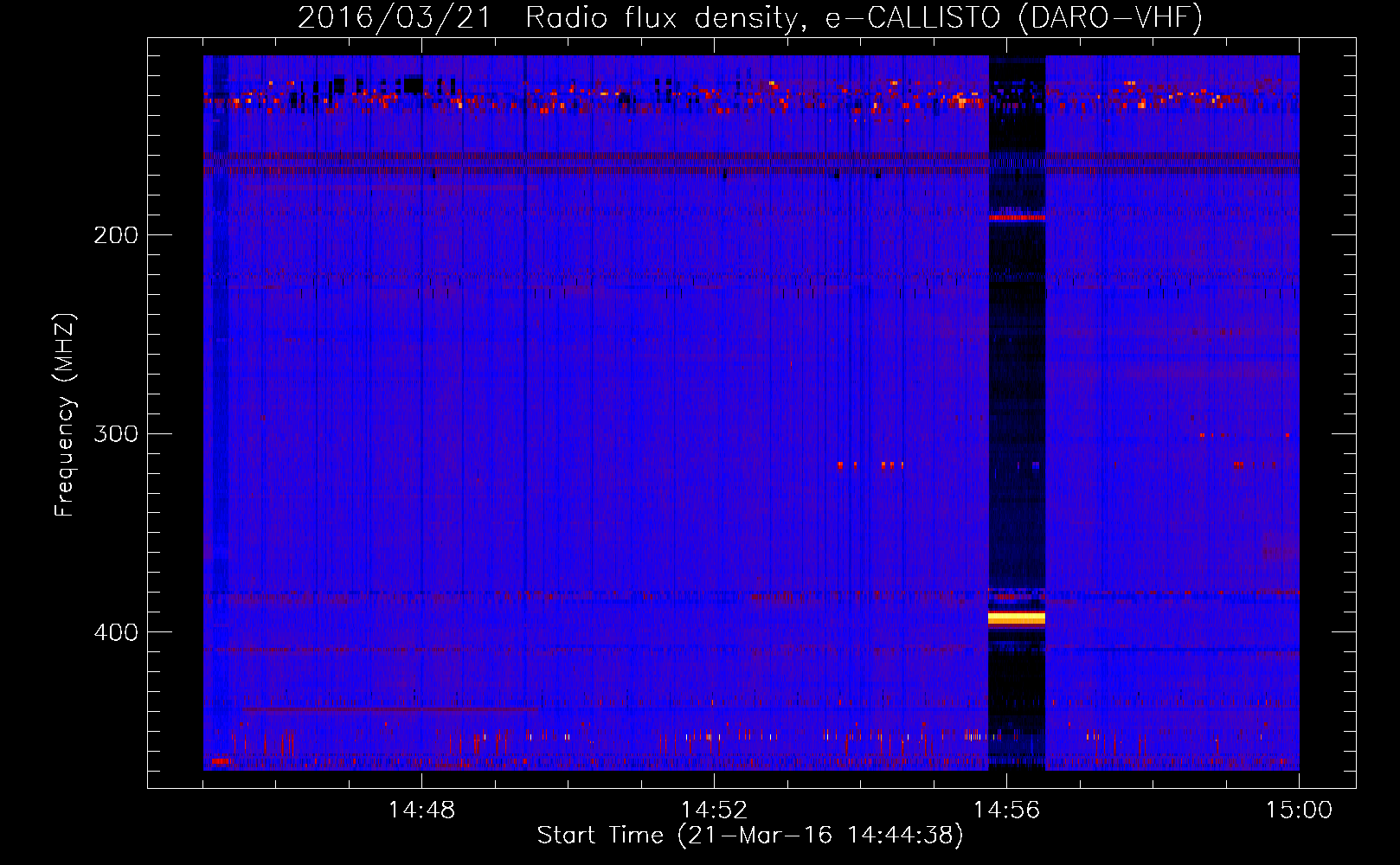Click the red line near 190 MHz in dark gap
The width and height of the screenshot is (1400, 865).
click(x=1017, y=217)
